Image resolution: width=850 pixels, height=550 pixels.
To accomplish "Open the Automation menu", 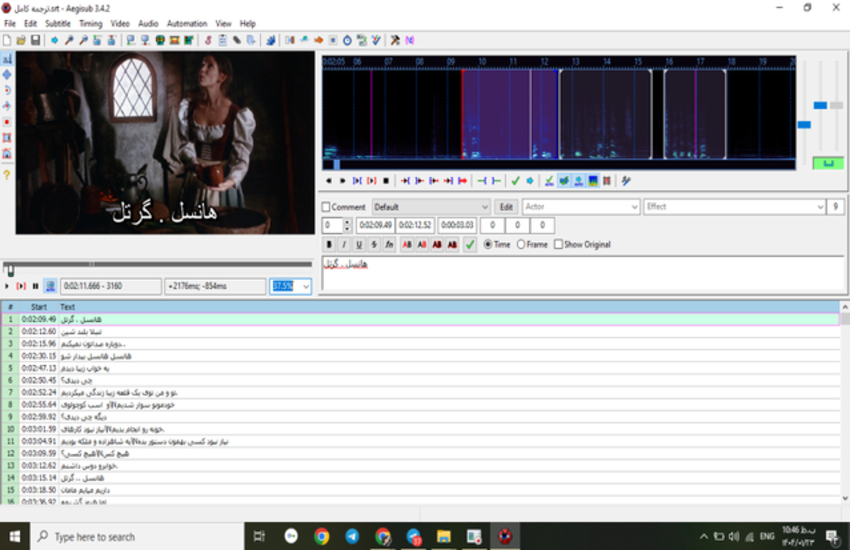I will [x=187, y=23].
